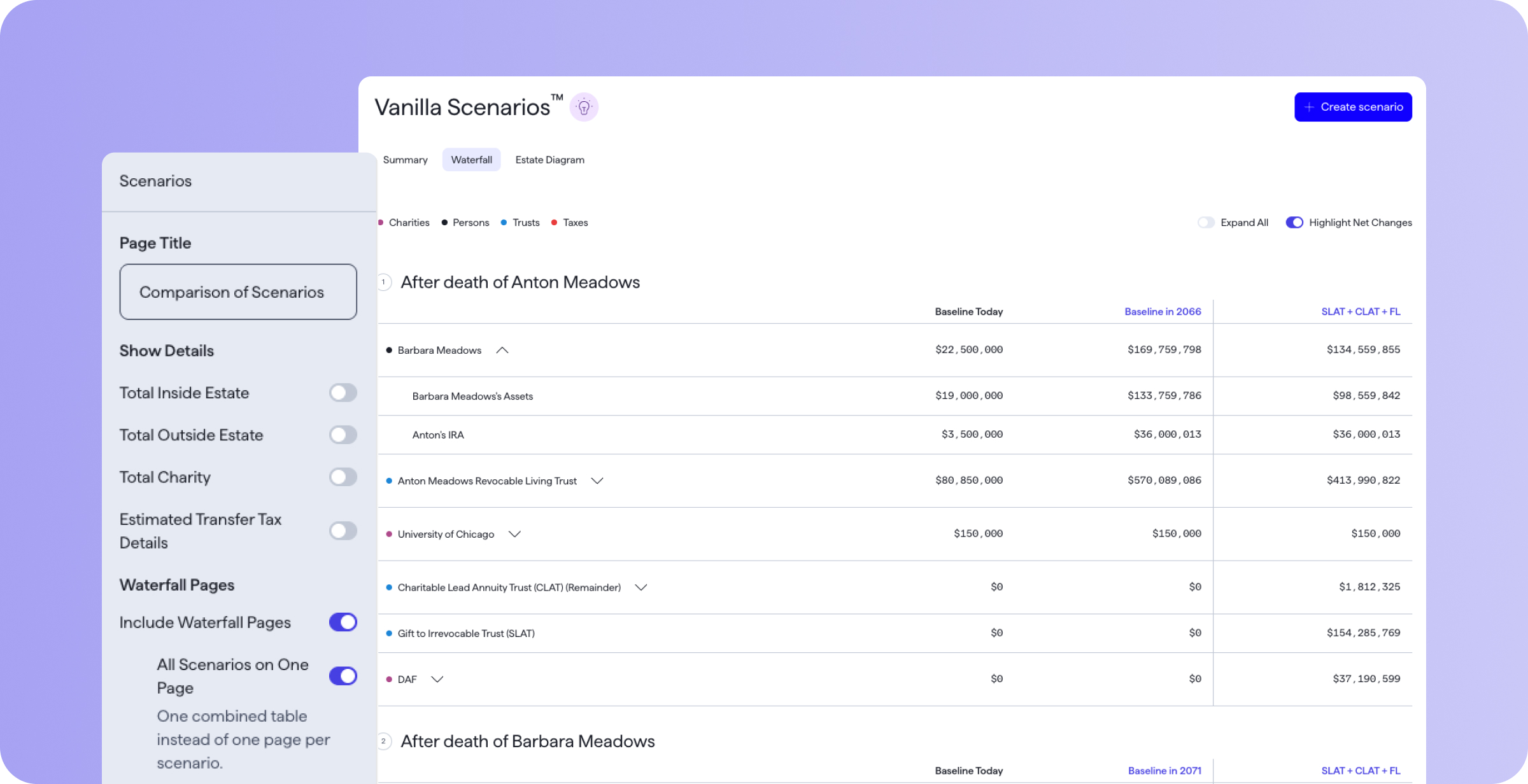
Task: Turn on the Expand All toggle
Action: 1206,223
